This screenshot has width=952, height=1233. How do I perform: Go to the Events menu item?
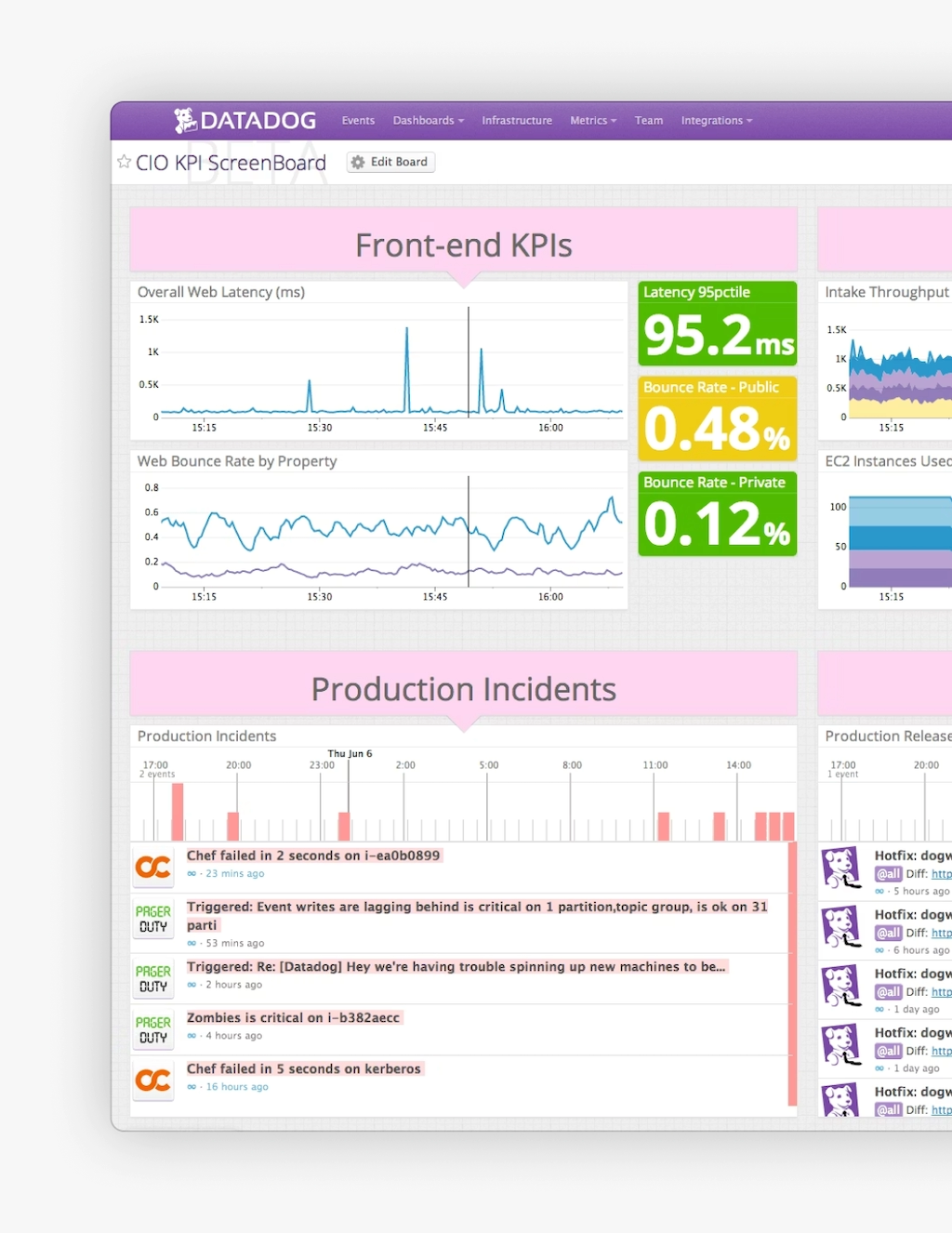tap(358, 121)
